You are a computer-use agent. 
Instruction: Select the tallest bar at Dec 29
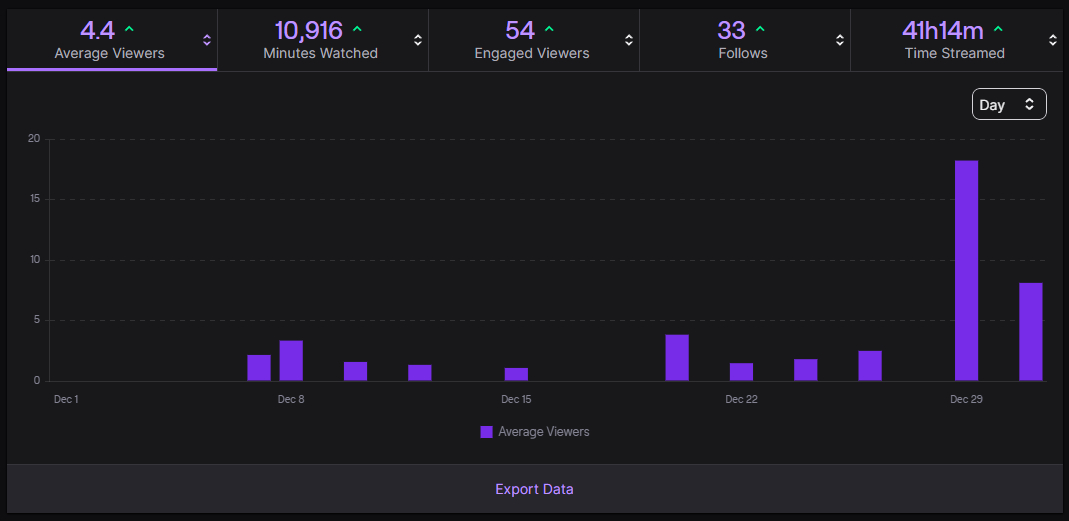pyautogui.click(x=966, y=270)
